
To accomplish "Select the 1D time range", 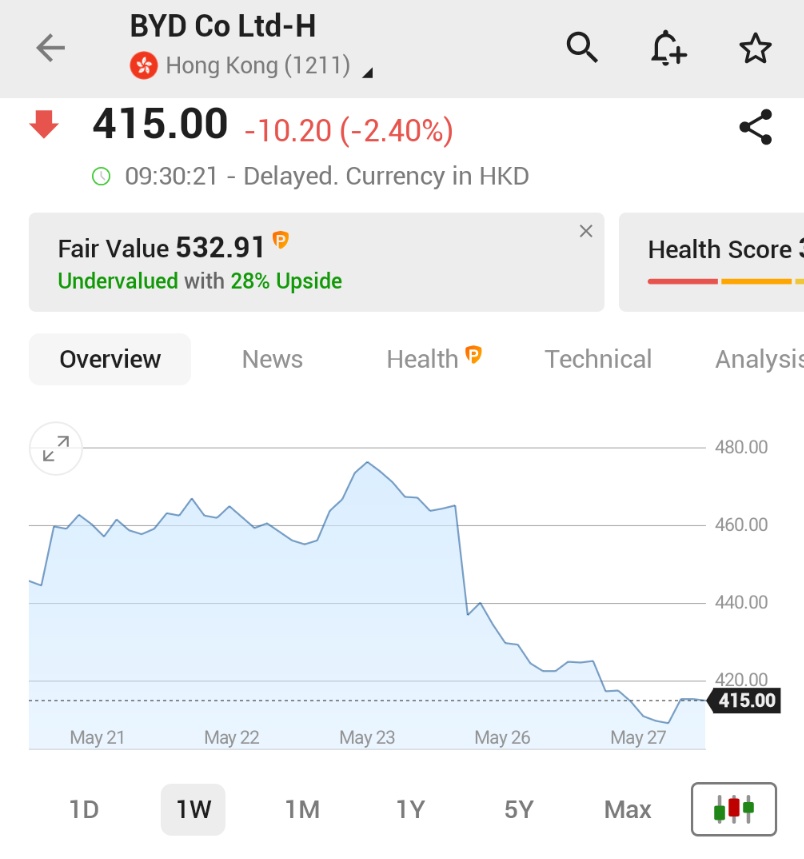I will tap(84, 809).
